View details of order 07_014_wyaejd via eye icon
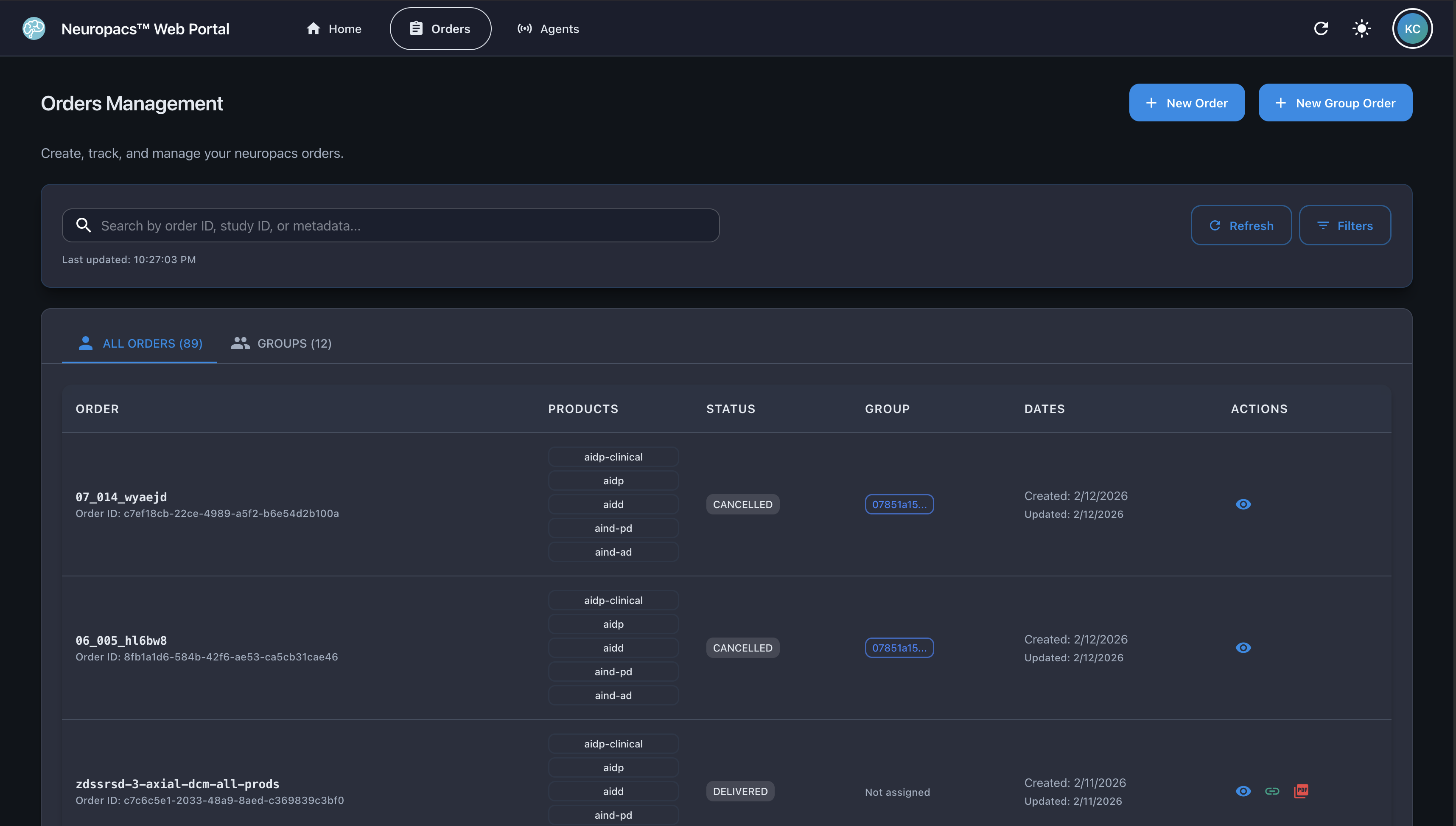1456x826 pixels. 1243,504
